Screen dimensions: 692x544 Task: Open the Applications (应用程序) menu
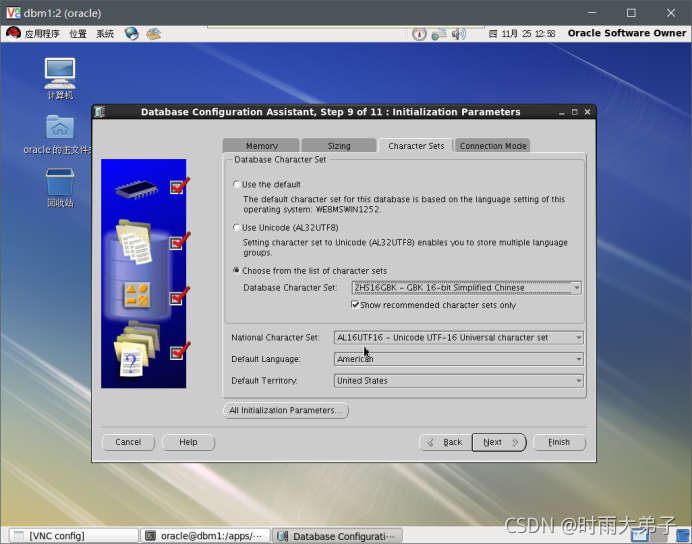42,34
